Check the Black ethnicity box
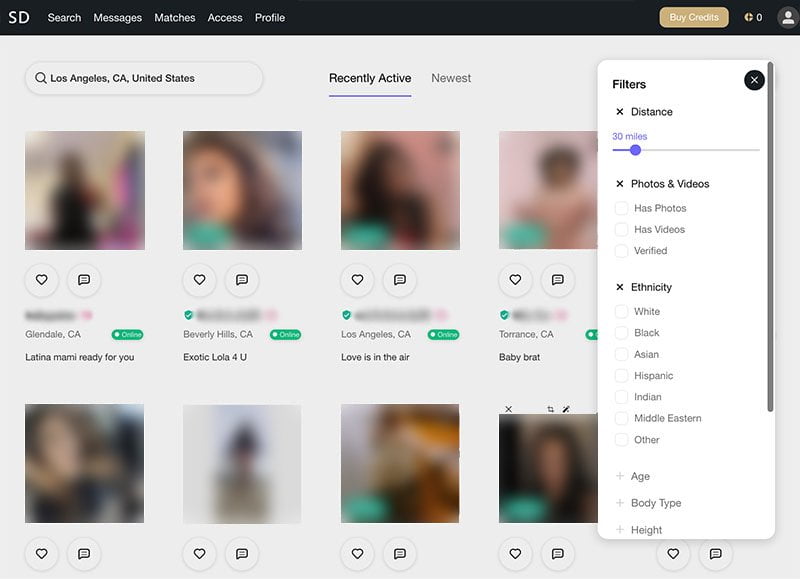 [621, 333]
